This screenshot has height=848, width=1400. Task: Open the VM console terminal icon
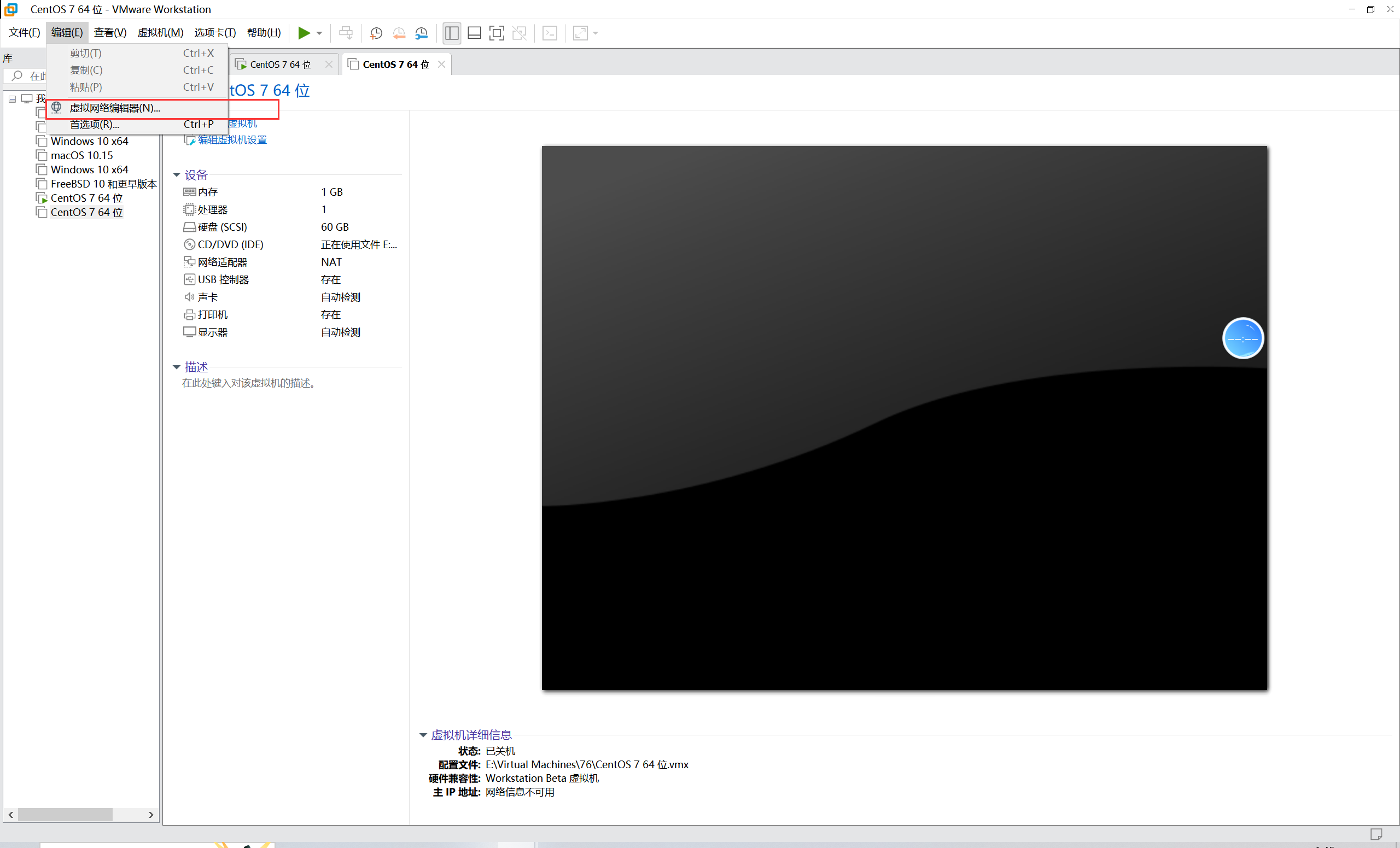pos(549,33)
